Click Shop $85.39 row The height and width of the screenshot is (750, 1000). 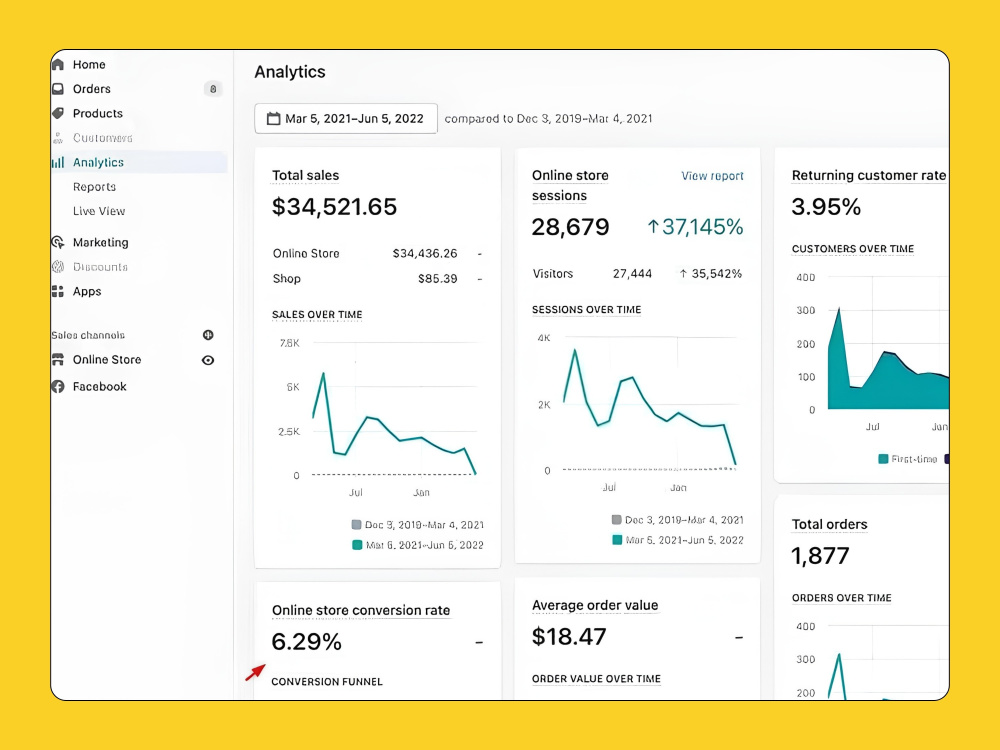tap(377, 279)
